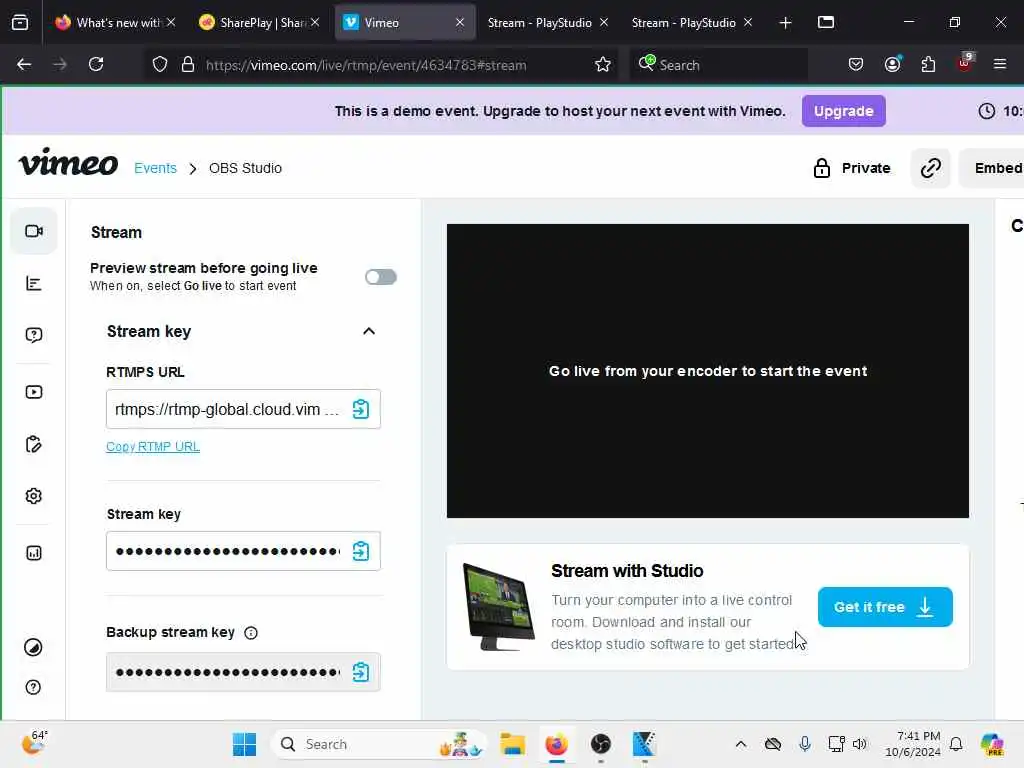Select the first Stream - PlayStudio tab

[x=539, y=22]
